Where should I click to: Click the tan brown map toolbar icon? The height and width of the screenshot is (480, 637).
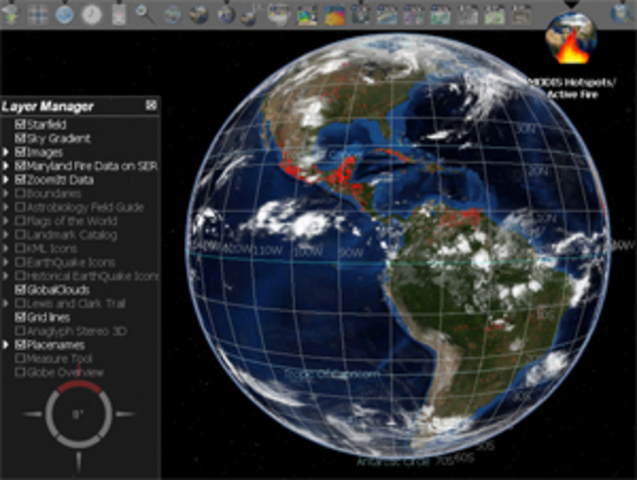pos(521,15)
